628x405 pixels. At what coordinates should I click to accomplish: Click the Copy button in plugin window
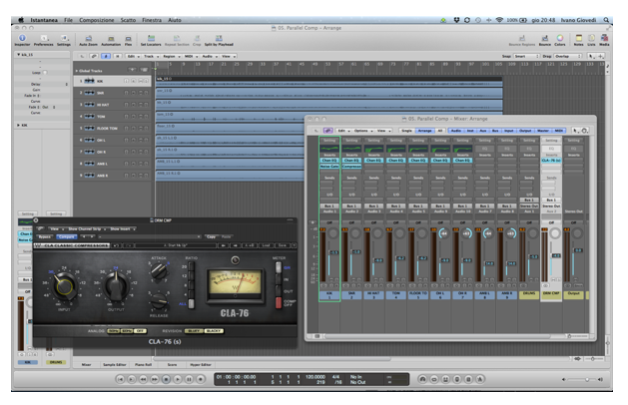211,237
